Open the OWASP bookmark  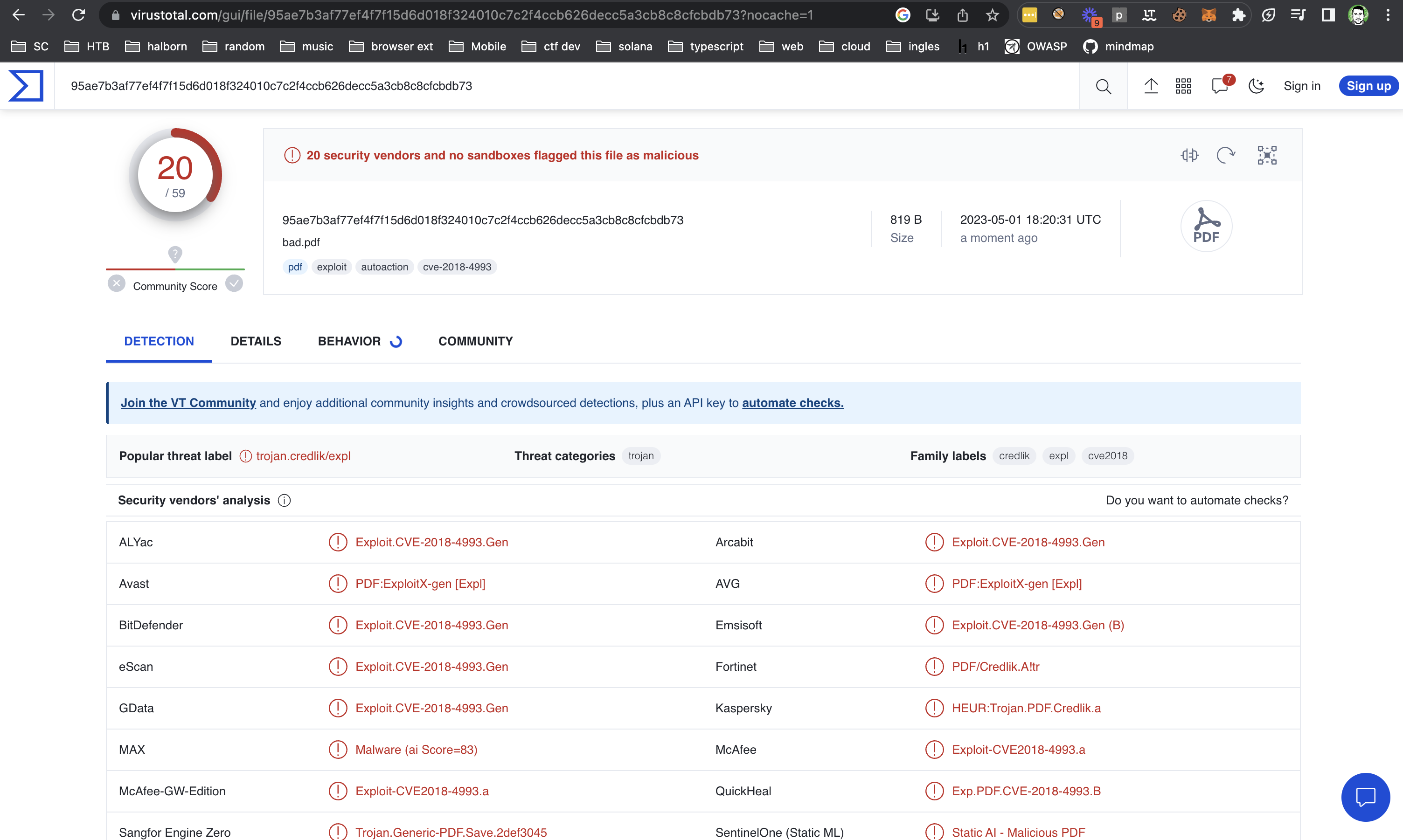[x=1035, y=47]
